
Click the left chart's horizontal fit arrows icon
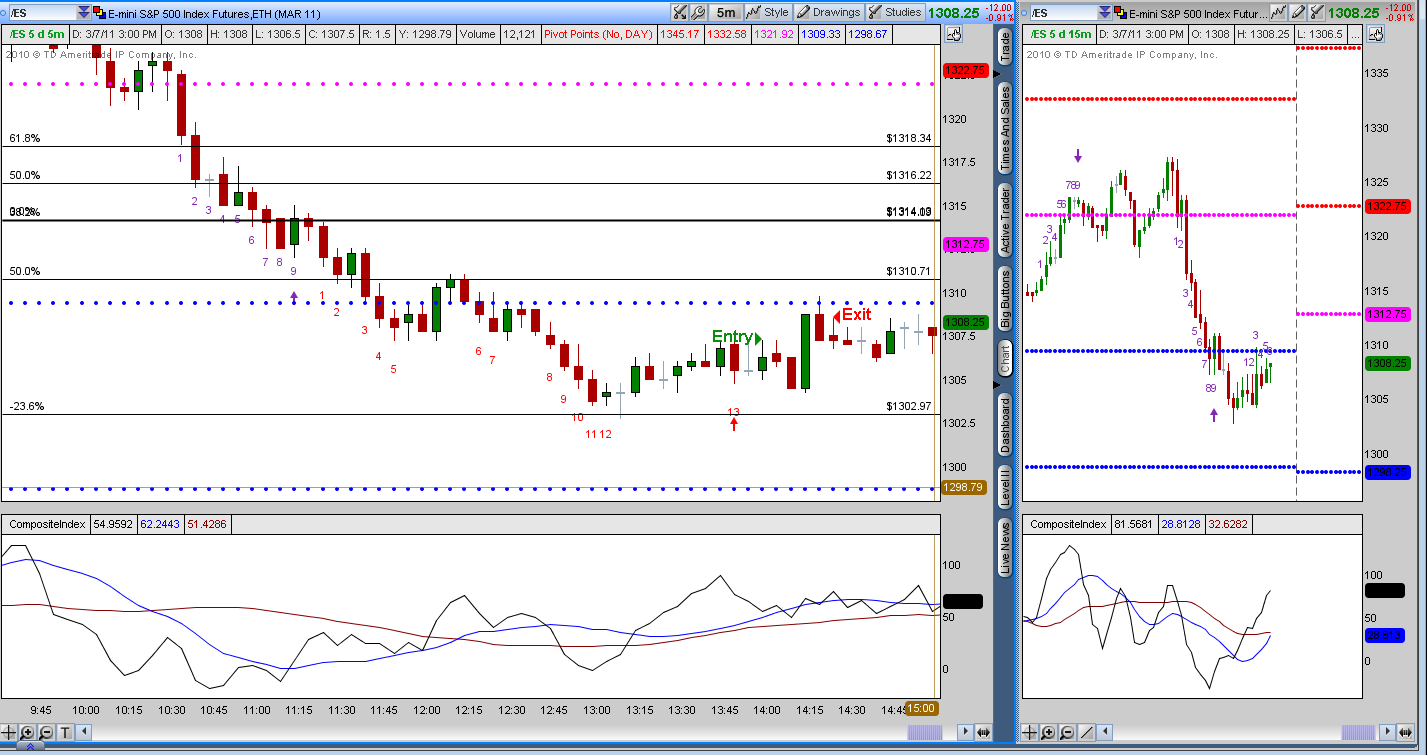click(x=982, y=732)
